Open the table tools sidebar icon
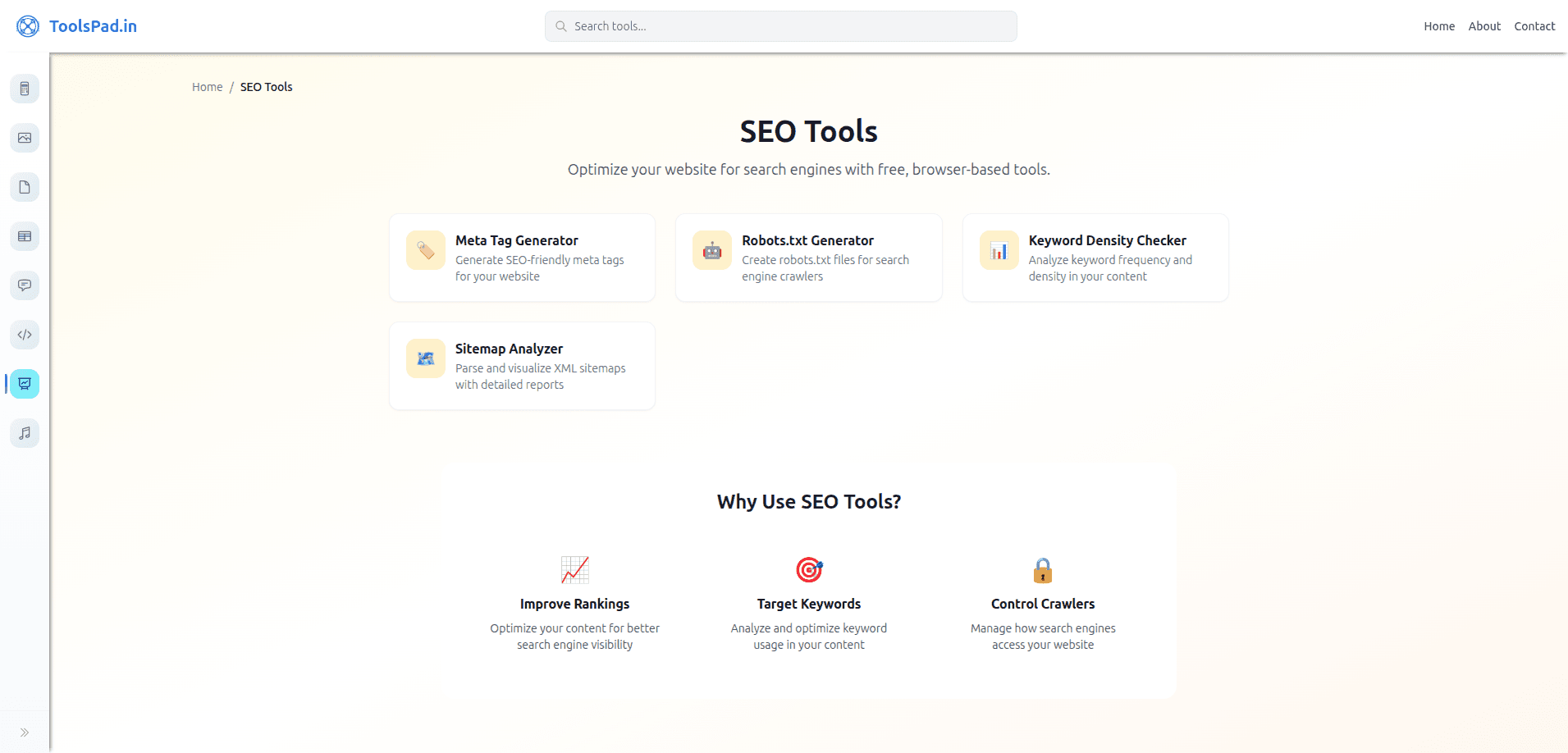Image resolution: width=1568 pixels, height=753 pixels. pos(25,236)
